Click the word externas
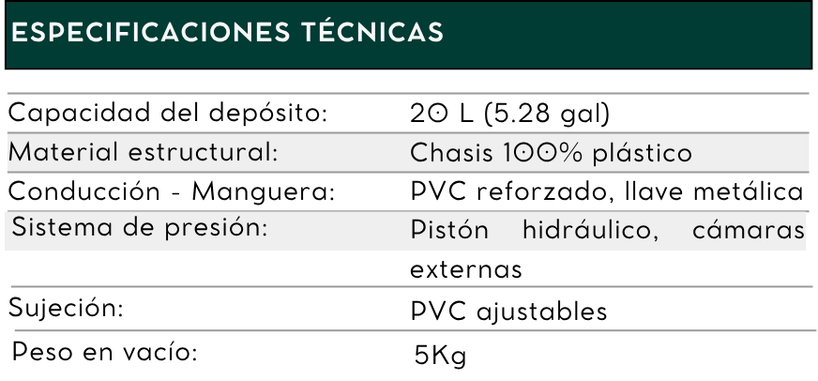The width and height of the screenshot is (818, 381). 466,270
